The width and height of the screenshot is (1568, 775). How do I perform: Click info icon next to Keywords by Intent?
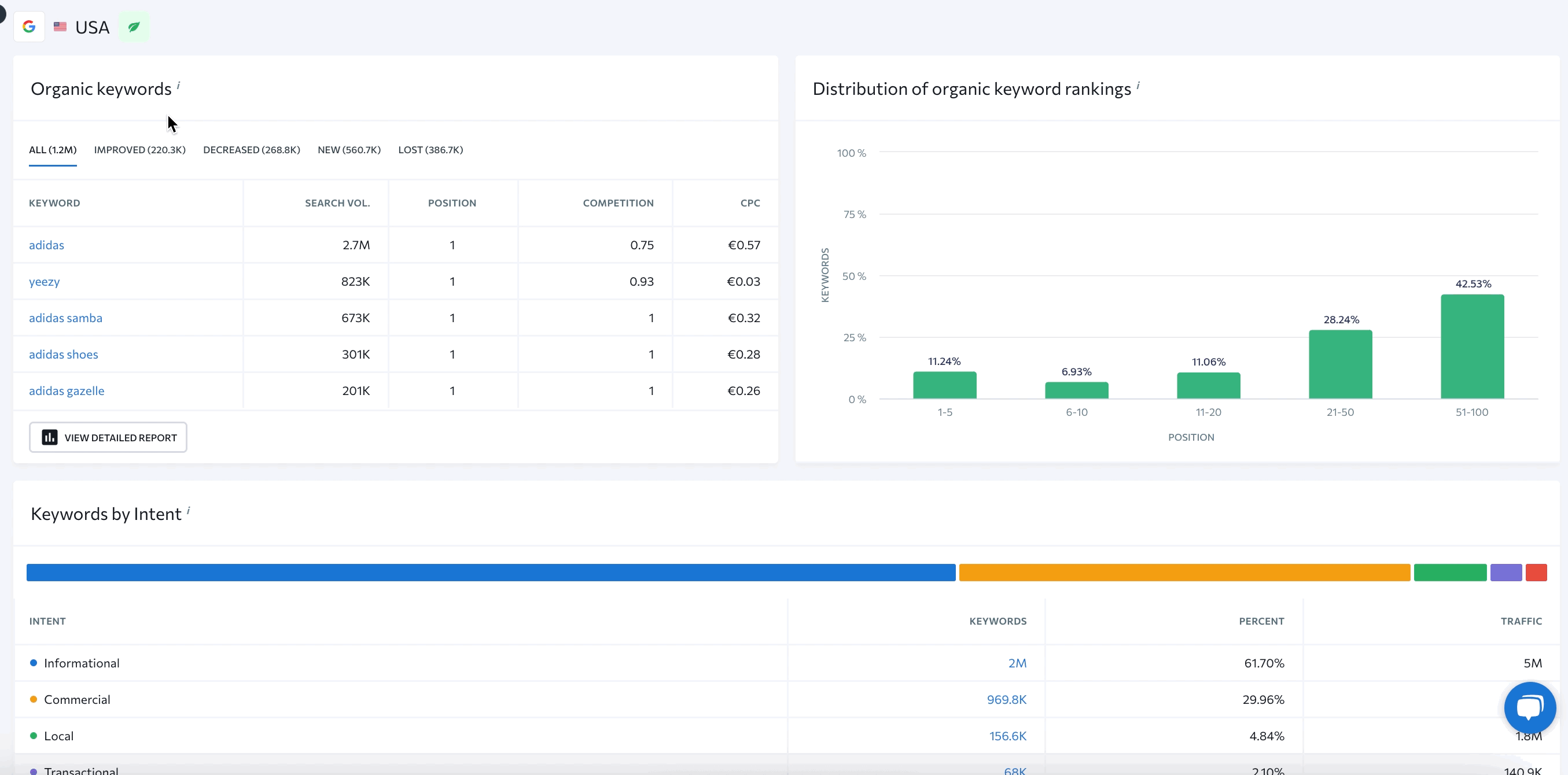pyautogui.click(x=188, y=510)
